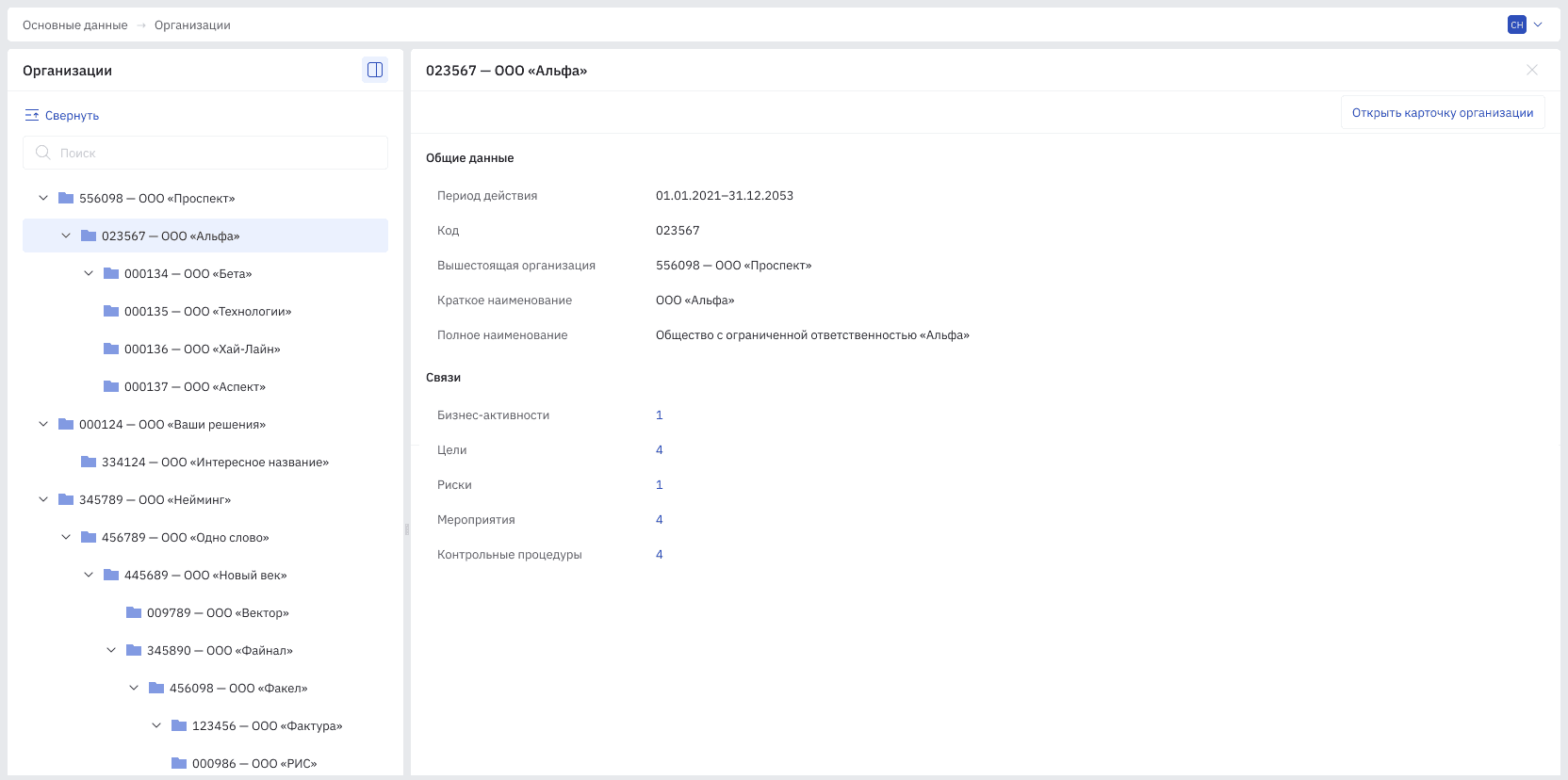1568x780 pixels.
Task: Click the panel splitter handle
Action: pos(407,529)
